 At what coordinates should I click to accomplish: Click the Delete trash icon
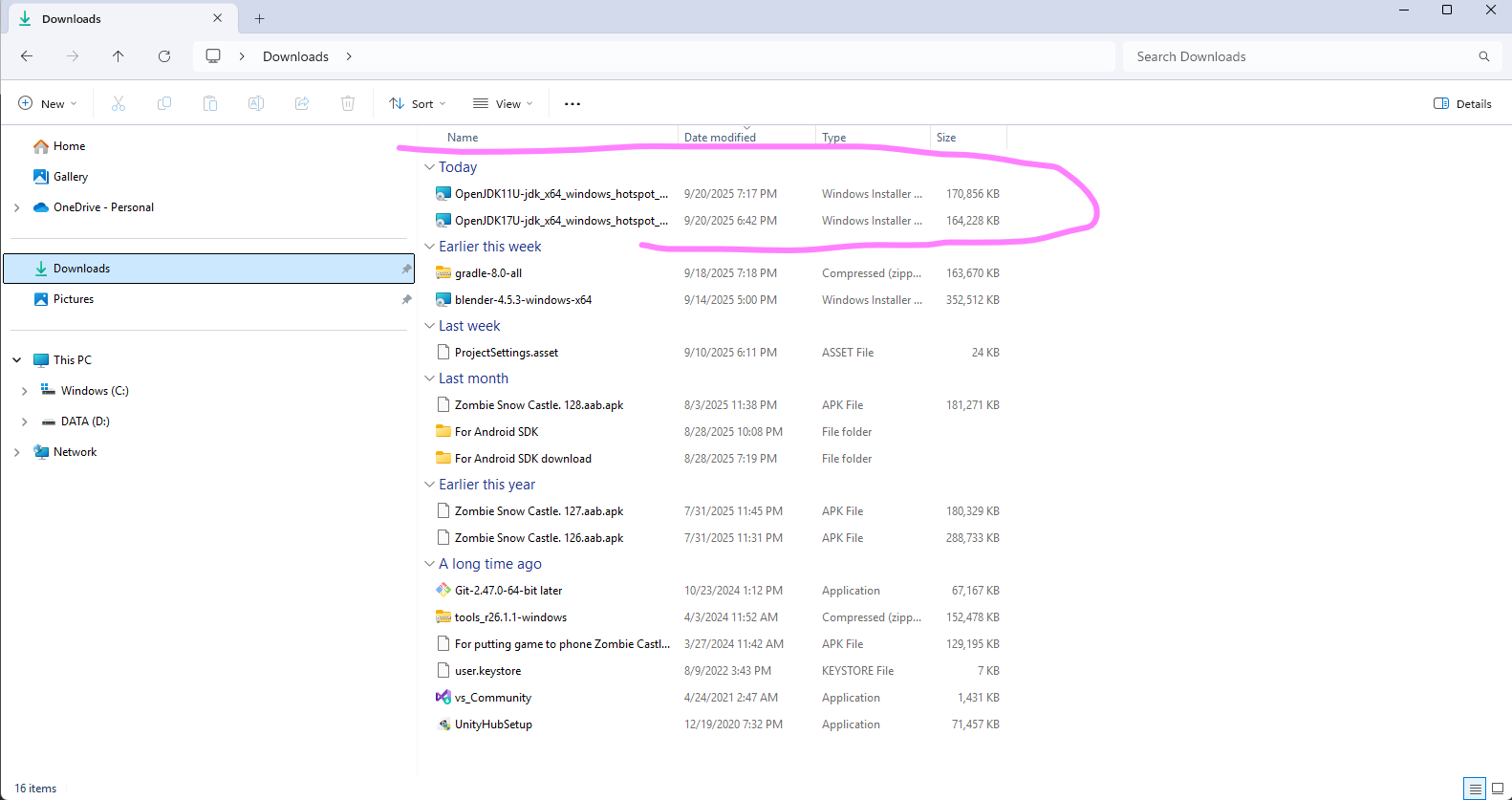tap(348, 103)
